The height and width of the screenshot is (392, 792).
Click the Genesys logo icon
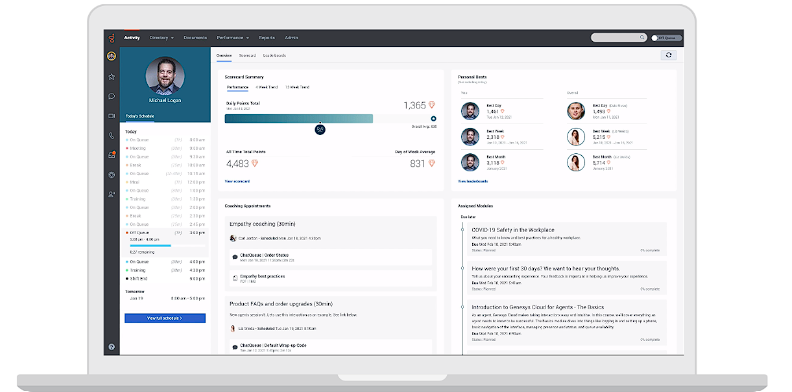[112, 38]
